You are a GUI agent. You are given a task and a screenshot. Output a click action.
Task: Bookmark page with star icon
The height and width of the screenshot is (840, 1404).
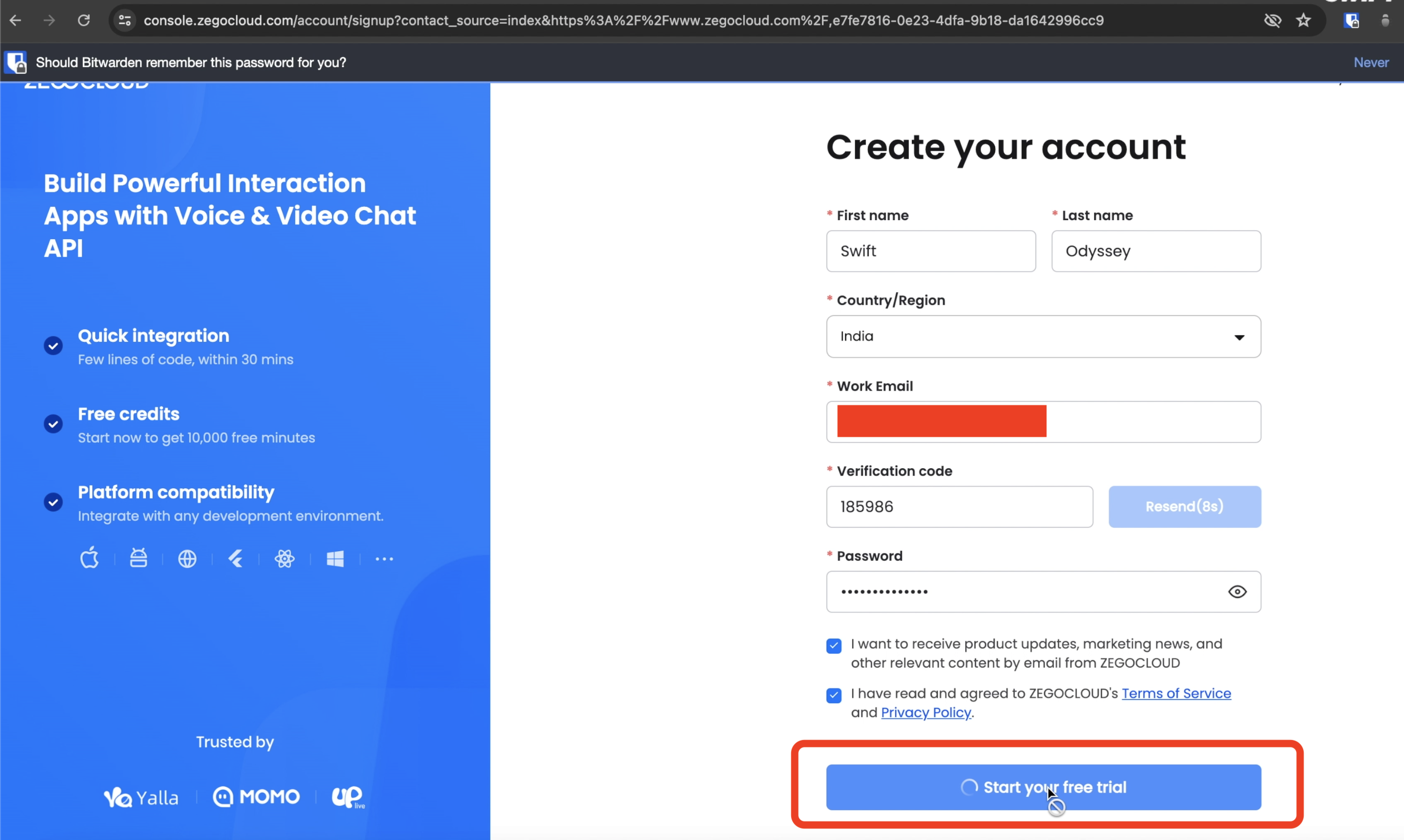coord(1303,20)
